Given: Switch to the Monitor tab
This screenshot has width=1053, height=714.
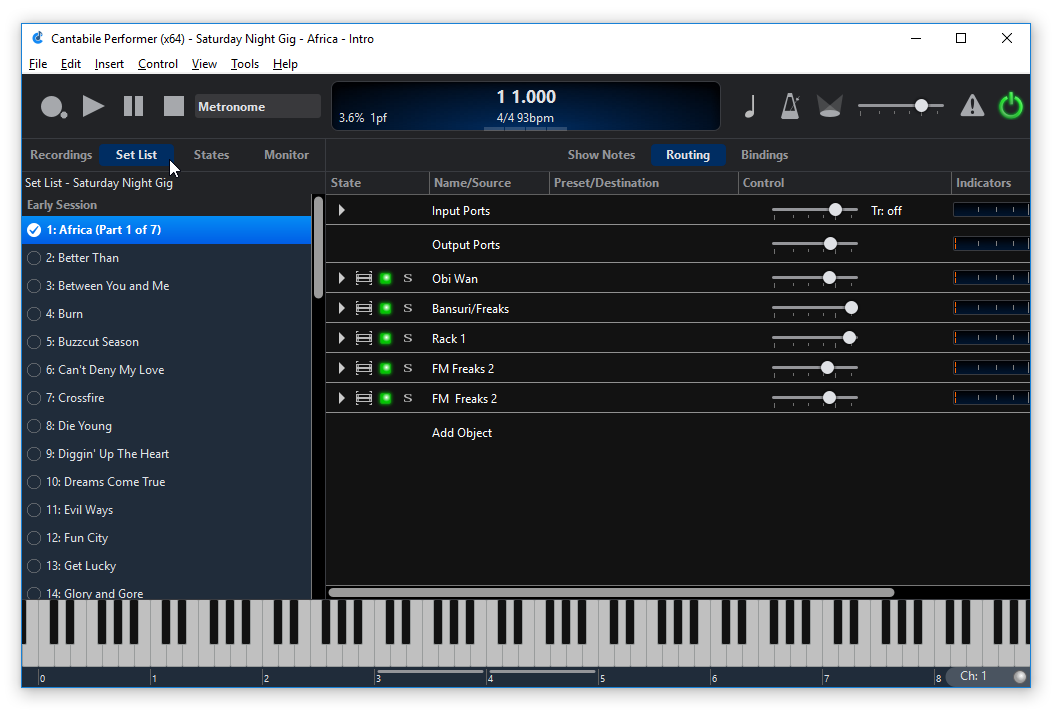Looking at the screenshot, I should tap(286, 154).
